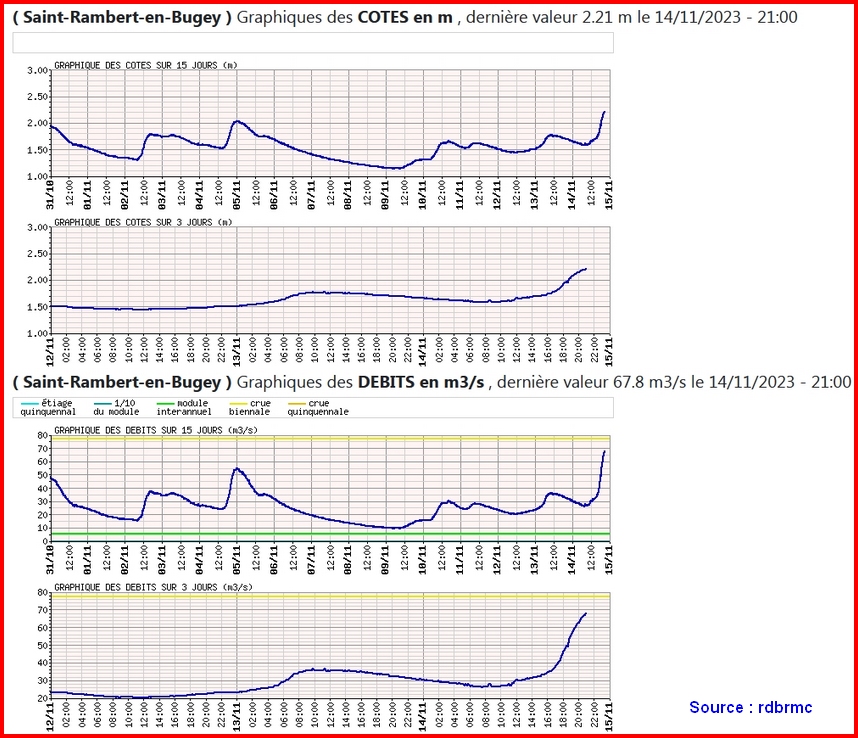The width and height of the screenshot is (858, 738).
Task: Select the 'crue biennale' legend label
Action: tap(250, 408)
